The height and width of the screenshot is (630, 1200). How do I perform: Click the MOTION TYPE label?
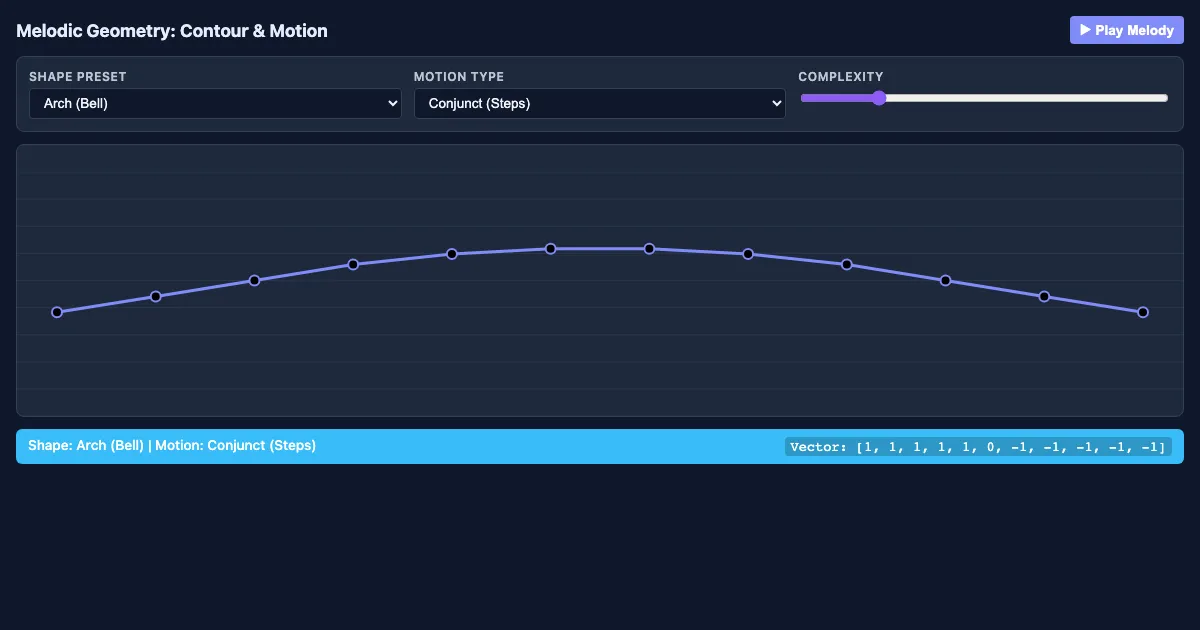point(459,77)
